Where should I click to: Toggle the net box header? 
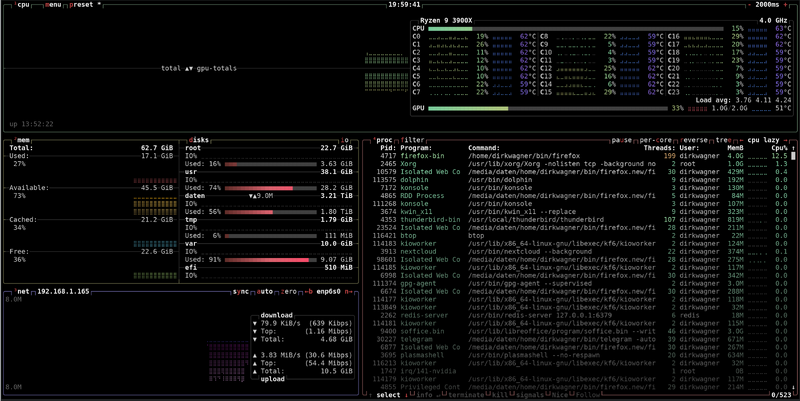[22, 291]
